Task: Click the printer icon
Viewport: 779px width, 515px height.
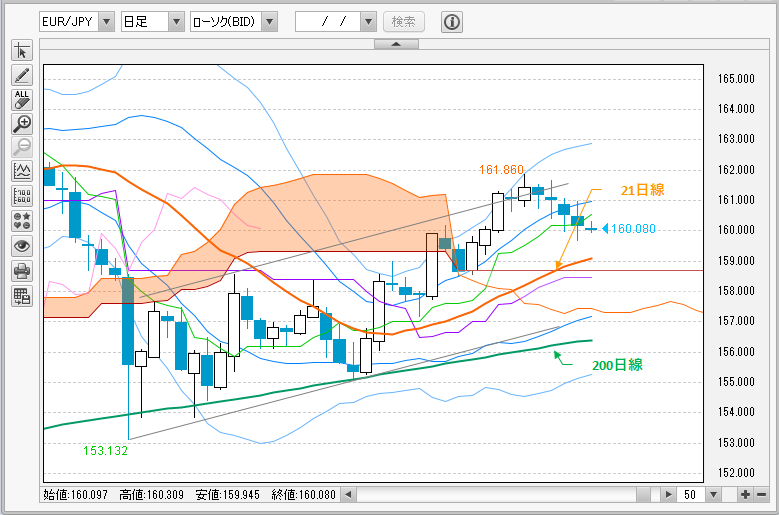Action: [x=22, y=271]
